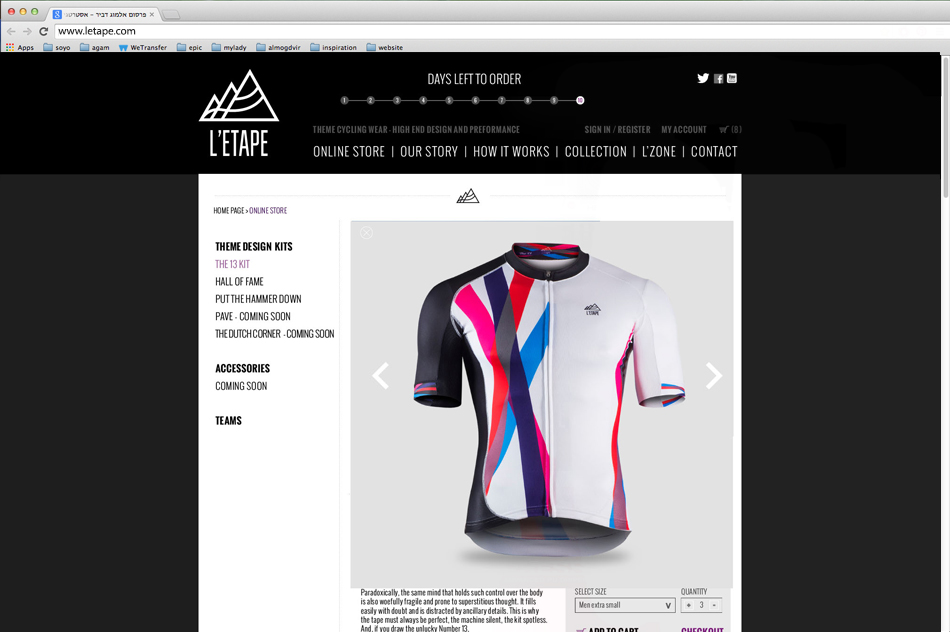Go to the COLLECTION menu item
This screenshot has width=950, height=632.
(596, 151)
